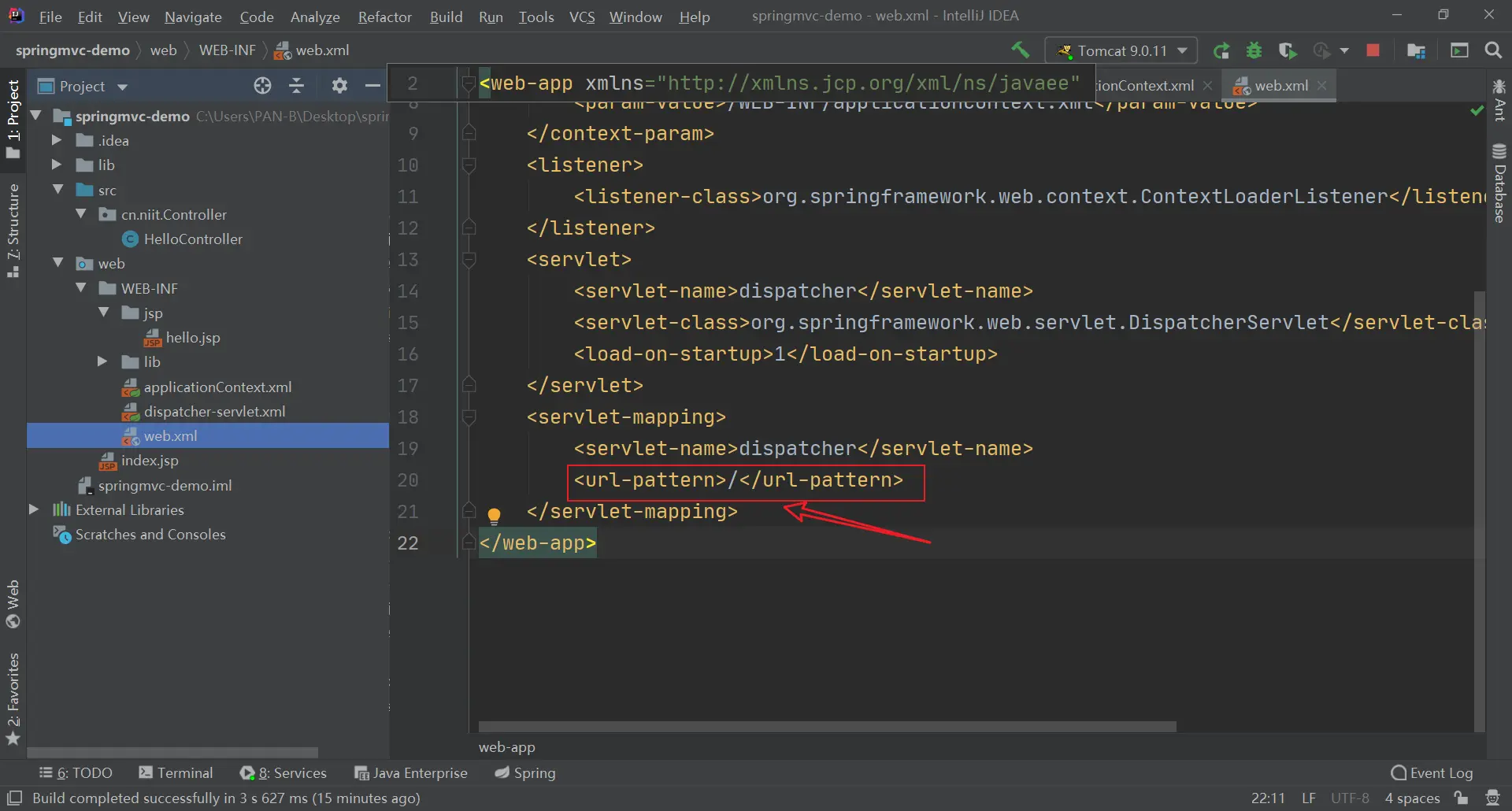Click the WEB-INF breadcrumb in navigation bar
This screenshot has width=1512, height=811.
227,50
